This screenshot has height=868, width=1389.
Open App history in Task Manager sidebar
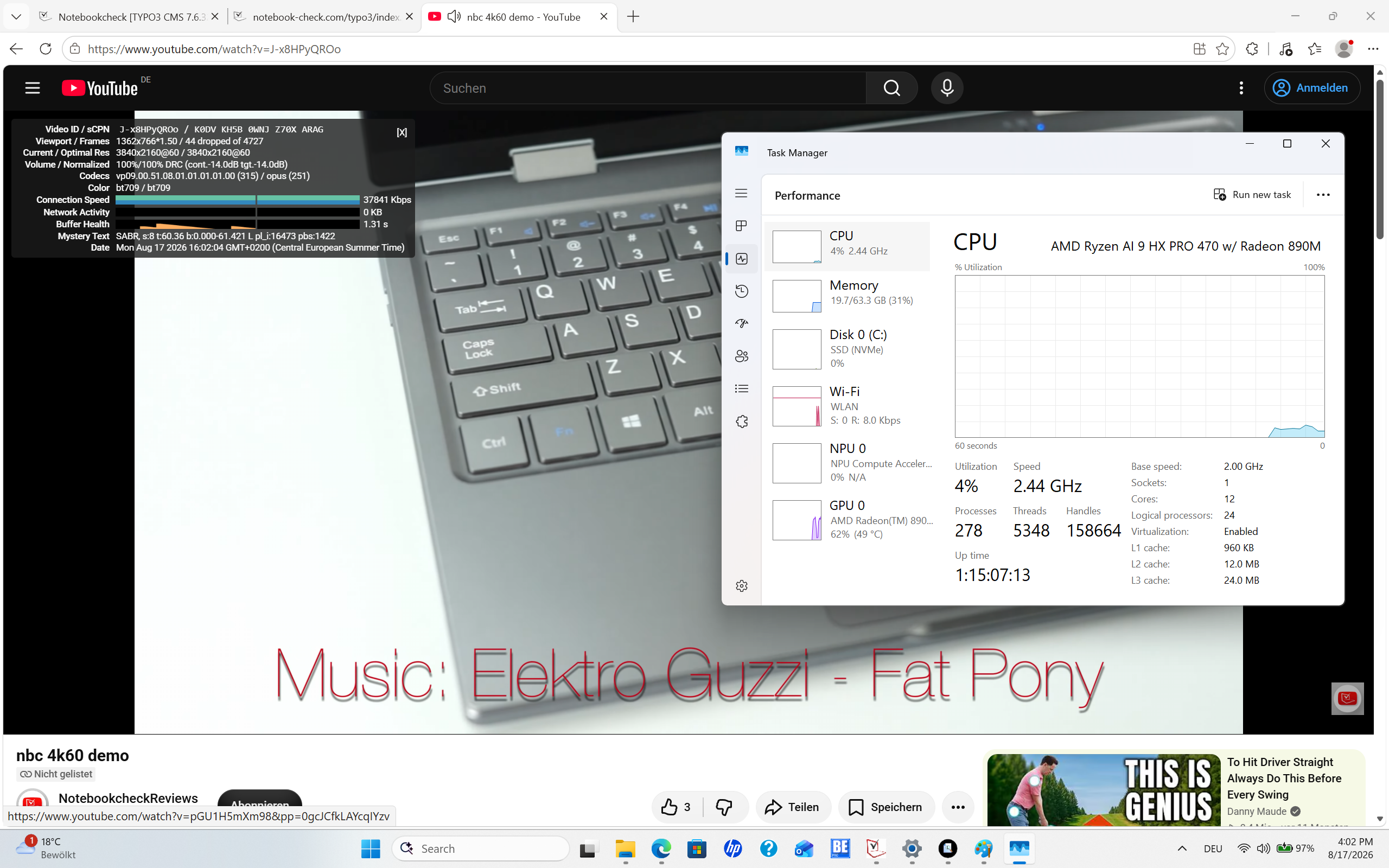pos(742,292)
